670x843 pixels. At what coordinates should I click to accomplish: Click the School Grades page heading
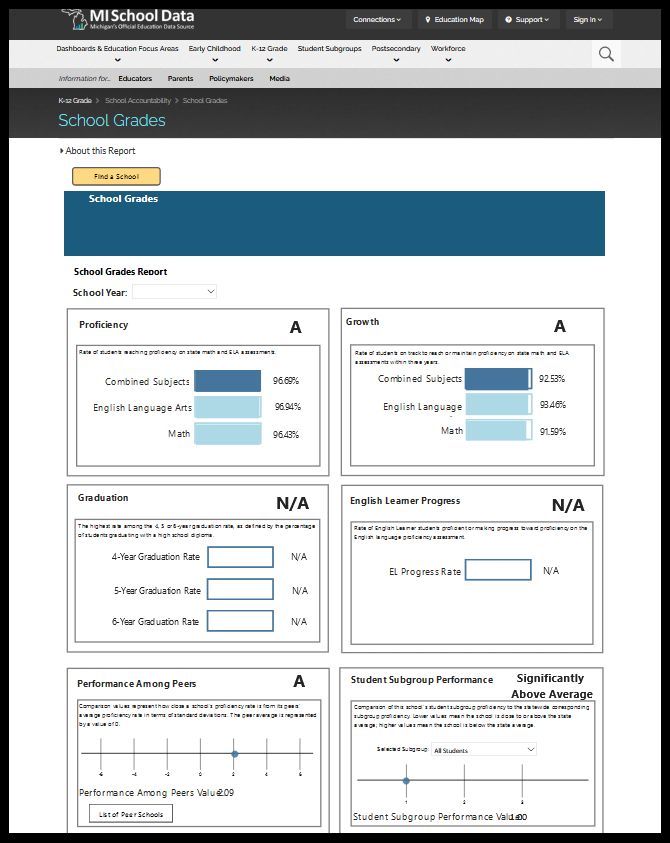112,120
